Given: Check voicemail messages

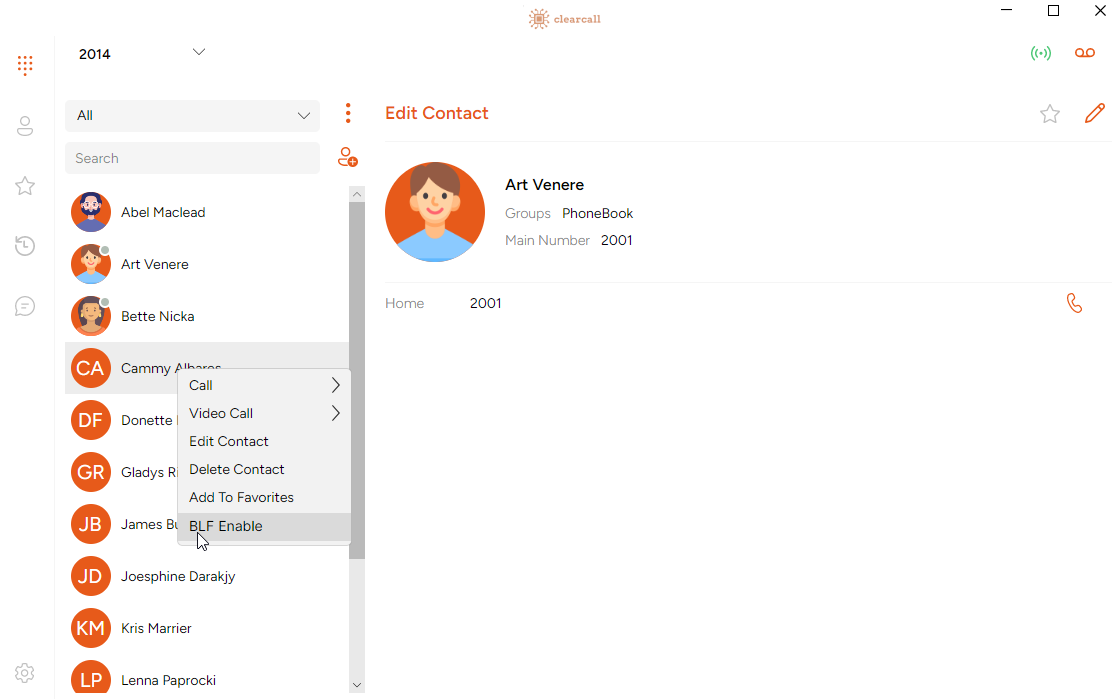Looking at the screenshot, I should 1084,52.
